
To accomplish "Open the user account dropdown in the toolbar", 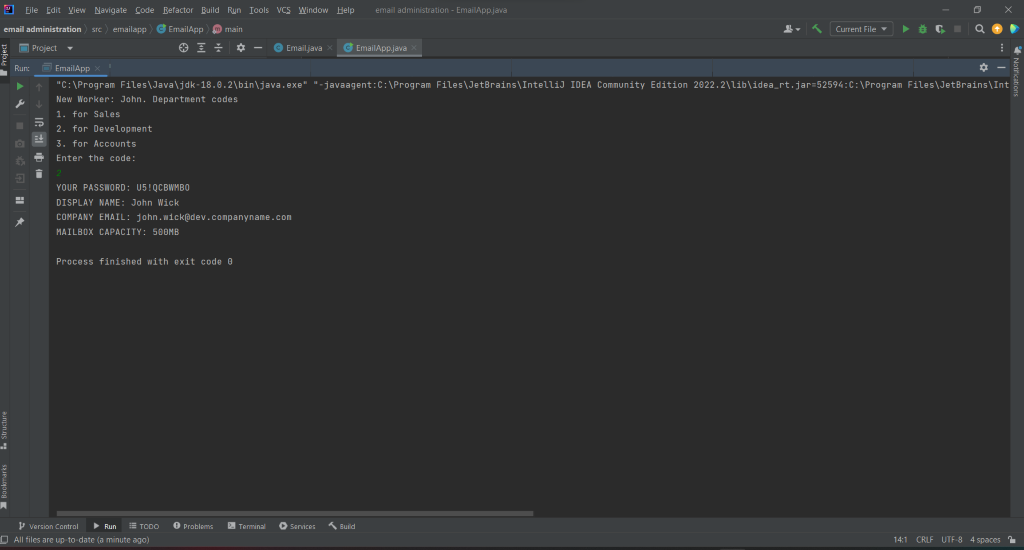I will [x=792, y=29].
